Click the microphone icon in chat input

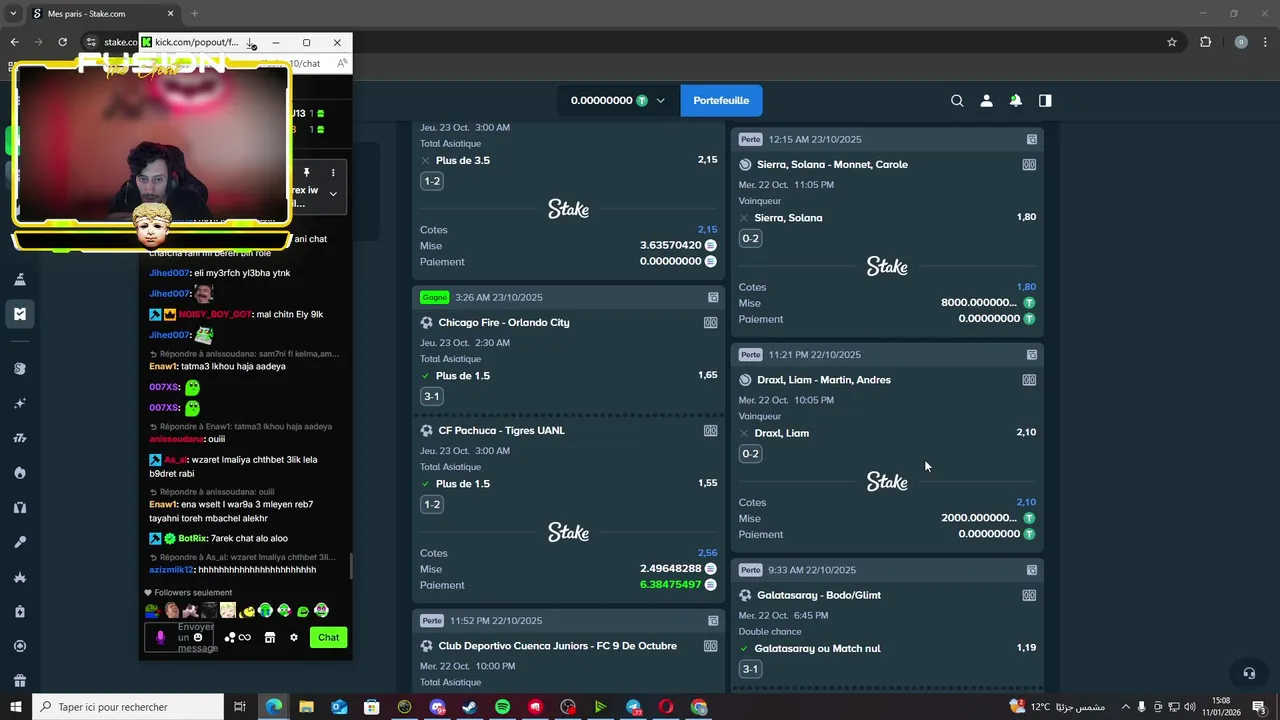click(x=160, y=637)
